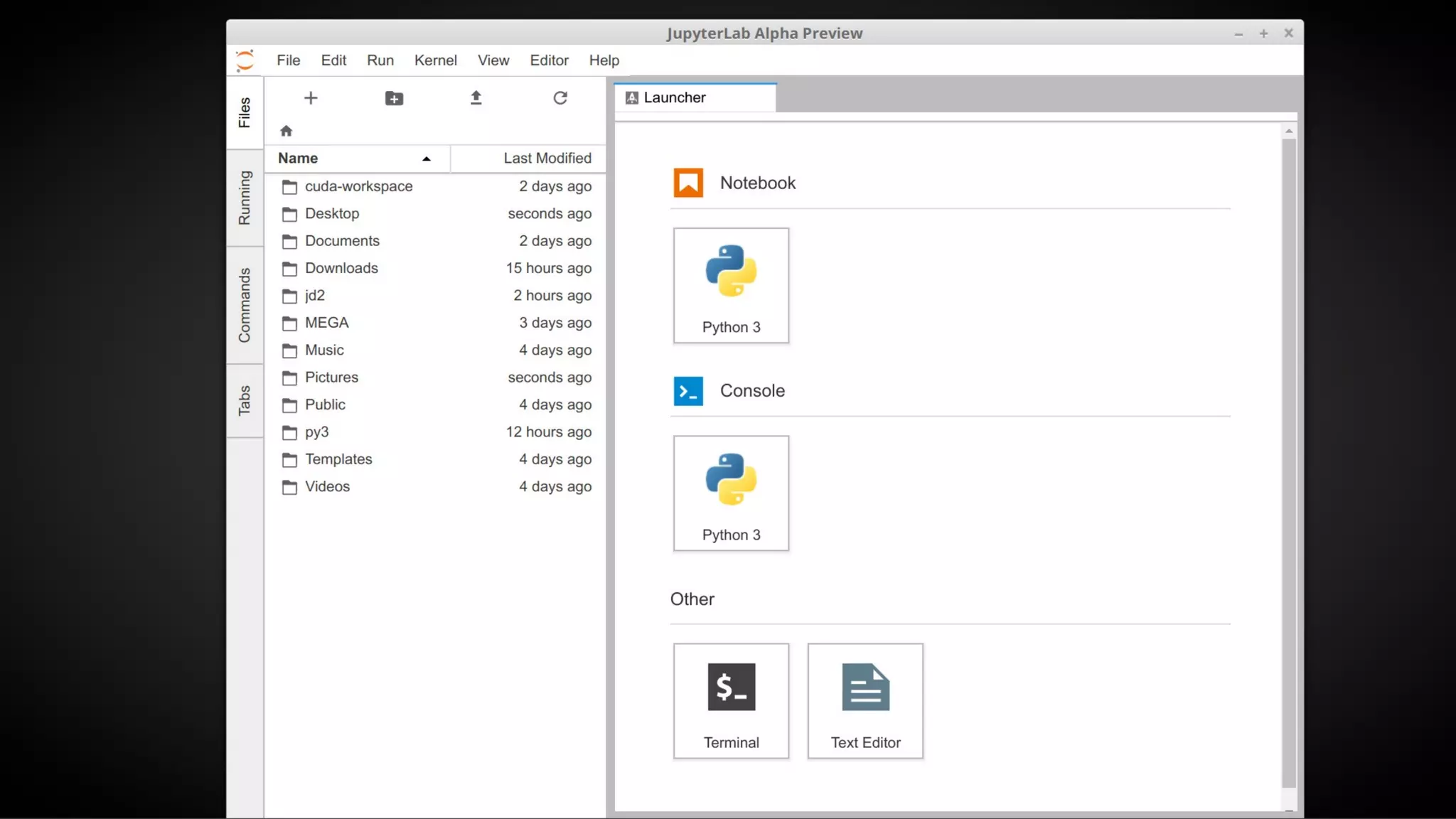Click the Launcher tab icon
1456x819 pixels.
click(632, 97)
